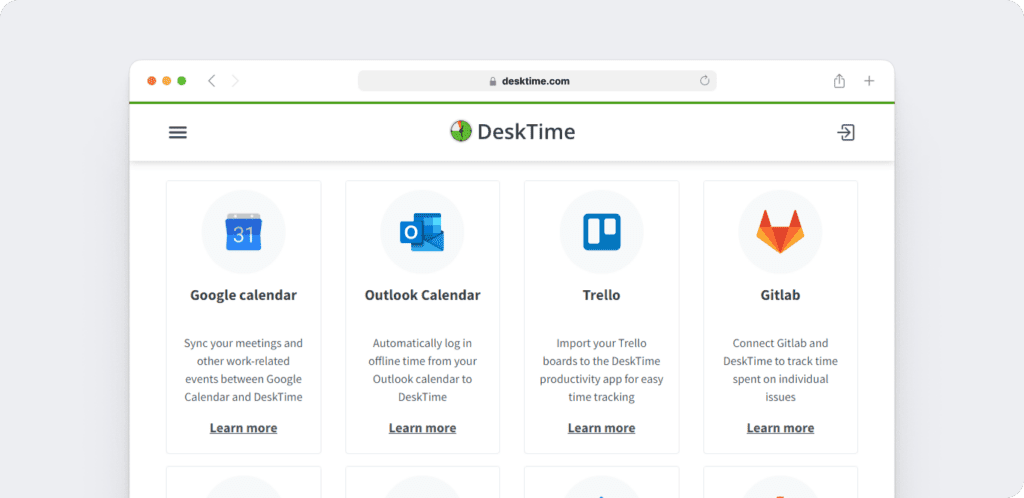Viewport: 1024px width, 498px height.
Task: Open Learn more under Google calendar
Action: pyautogui.click(x=244, y=428)
